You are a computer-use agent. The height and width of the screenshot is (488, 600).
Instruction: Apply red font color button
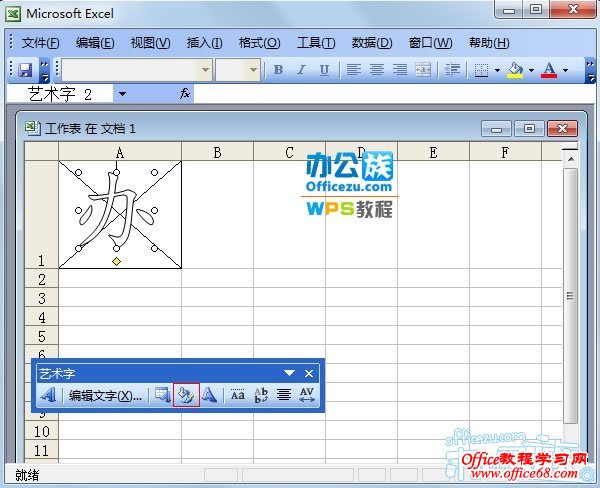tap(549, 70)
